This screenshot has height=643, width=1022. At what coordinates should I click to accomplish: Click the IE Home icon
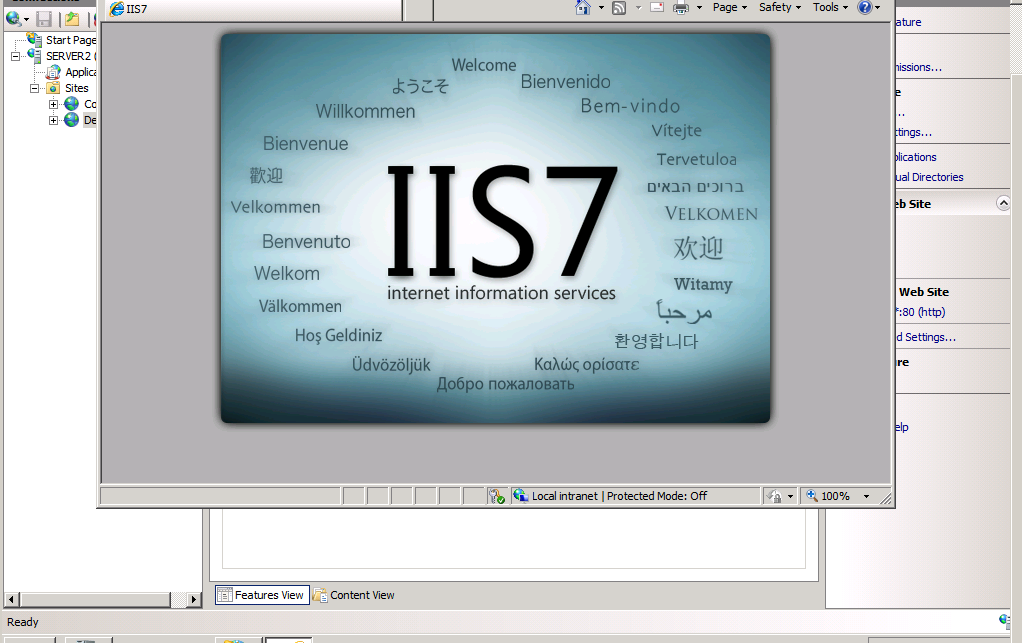(583, 7)
